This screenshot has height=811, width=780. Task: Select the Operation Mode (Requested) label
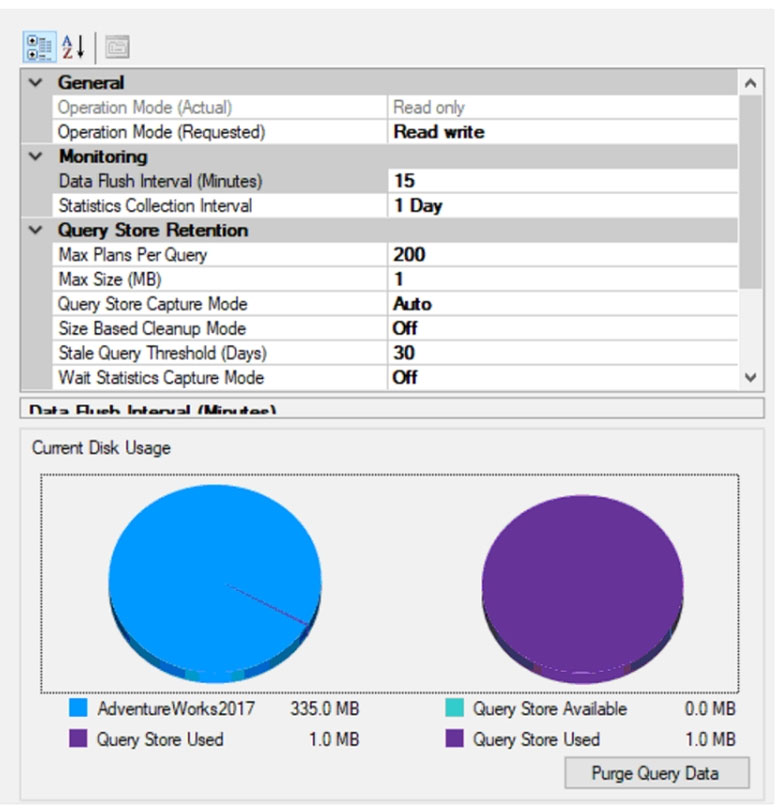coord(161,132)
